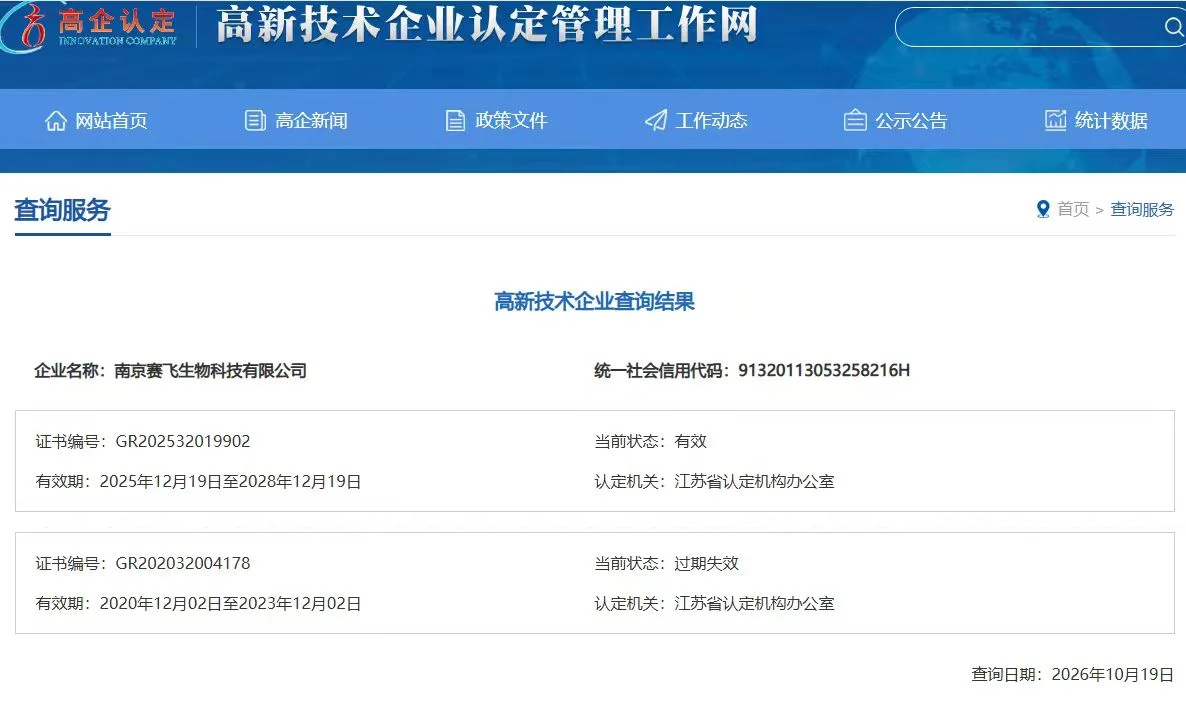Click the 高新技术企业查询结果 heading
The width and height of the screenshot is (1186, 709).
click(x=595, y=302)
